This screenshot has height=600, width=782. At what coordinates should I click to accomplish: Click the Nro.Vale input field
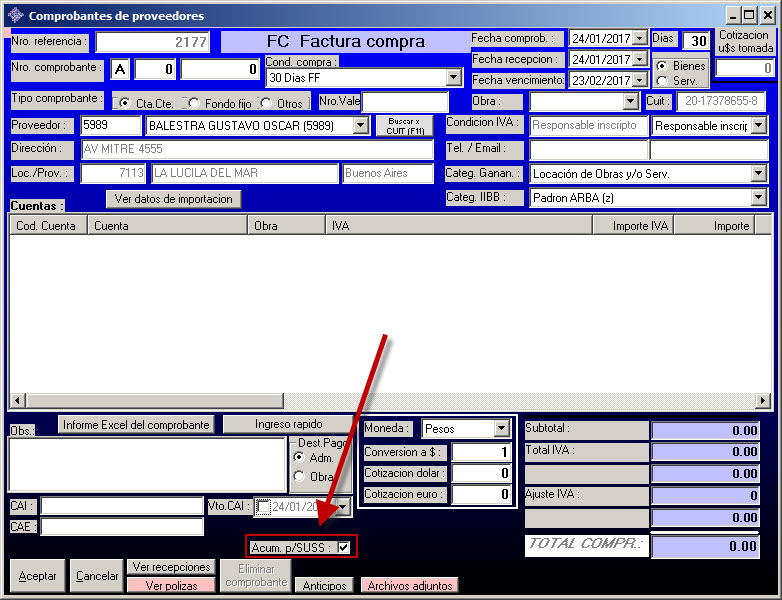(405, 102)
